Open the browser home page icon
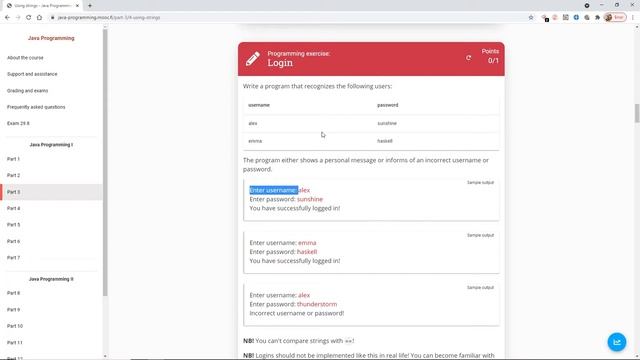This screenshot has width=640, height=360. (39, 18)
